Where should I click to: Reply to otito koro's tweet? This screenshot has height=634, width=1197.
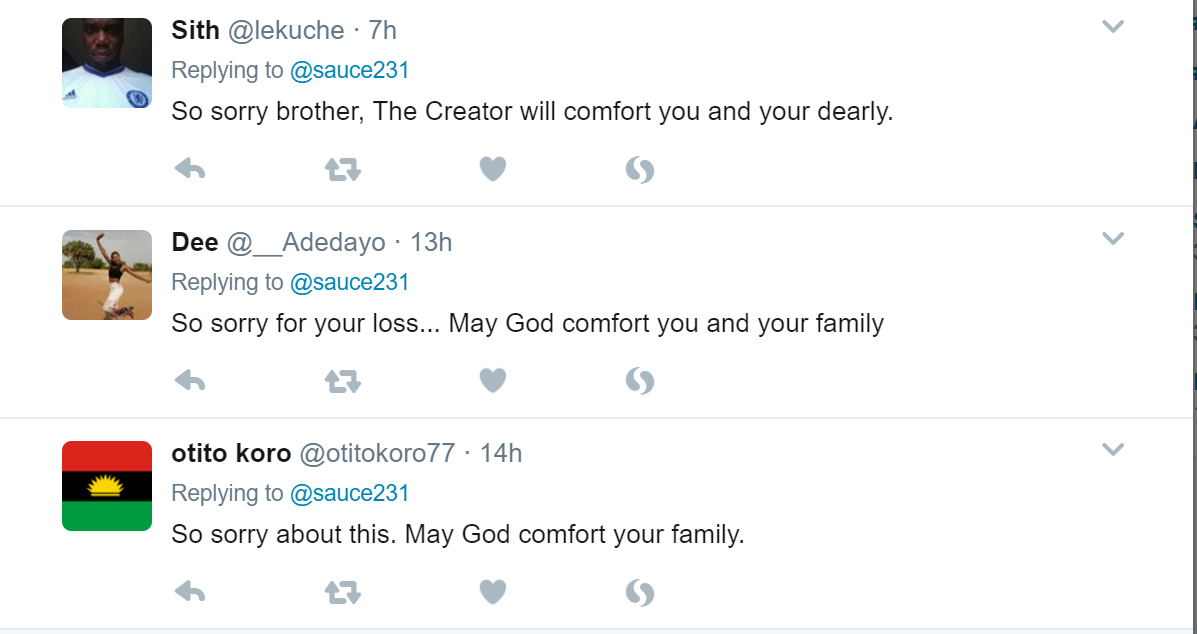tap(189, 592)
